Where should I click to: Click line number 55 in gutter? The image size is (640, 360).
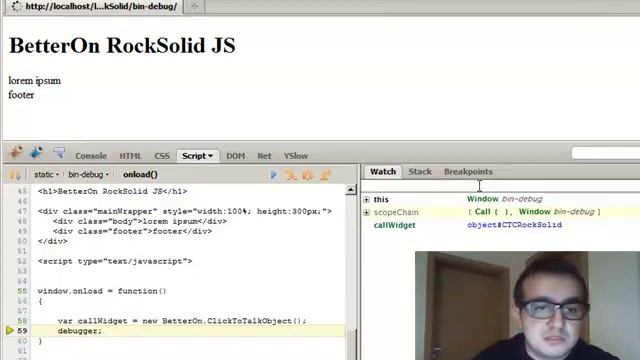click(x=22, y=291)
